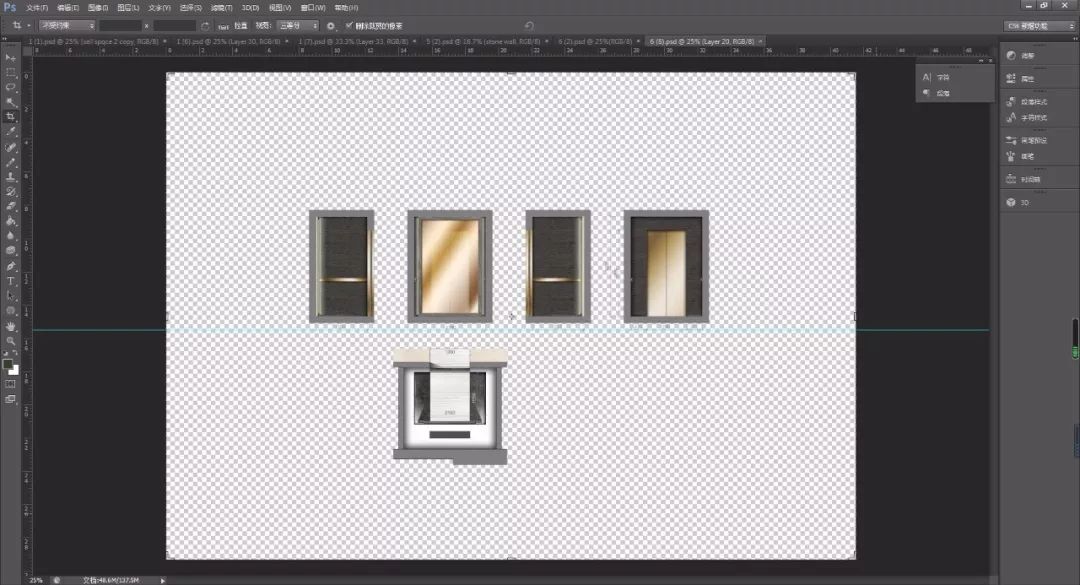Select the Clone Stamp tool
The height and width of the screenshot is (585, 1080).
[10, 177]
